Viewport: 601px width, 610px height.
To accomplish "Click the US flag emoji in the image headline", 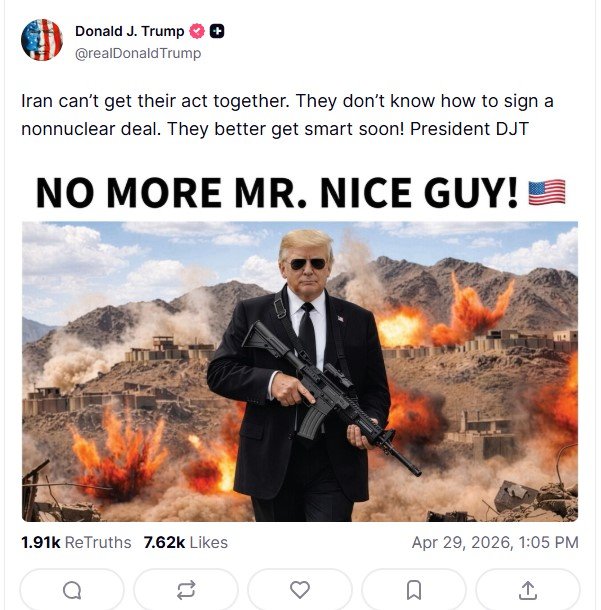I will coord(547,192).
